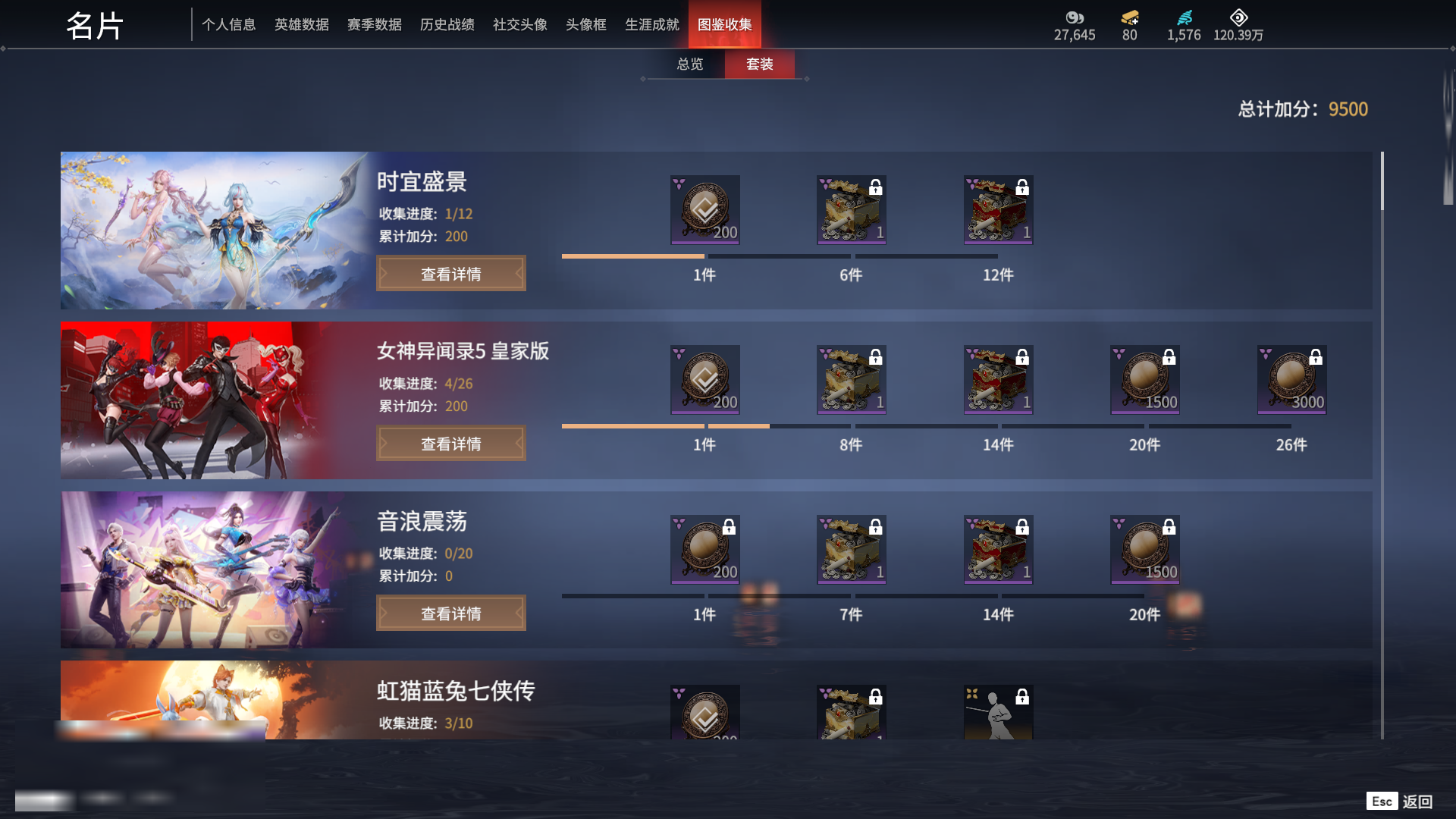1456x819 pixels.
Task: Open the 生涯成就 tab
Action: tap(652, 25)
